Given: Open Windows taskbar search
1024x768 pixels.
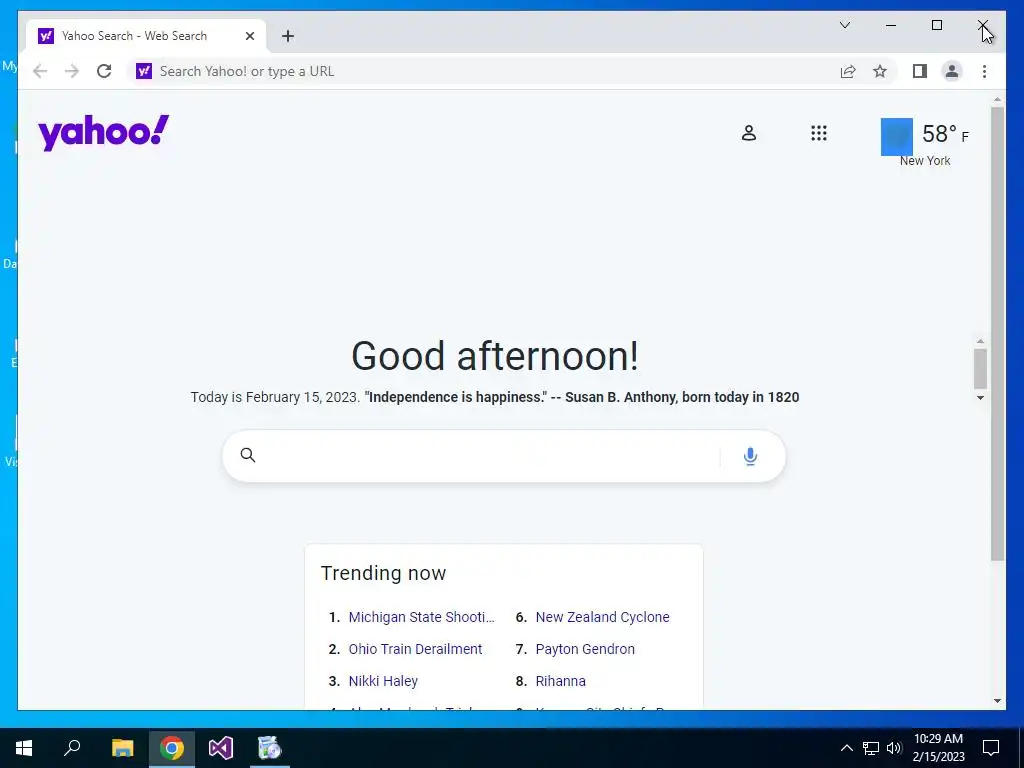Looking at the screenshot, I should [x=72, y=748].
